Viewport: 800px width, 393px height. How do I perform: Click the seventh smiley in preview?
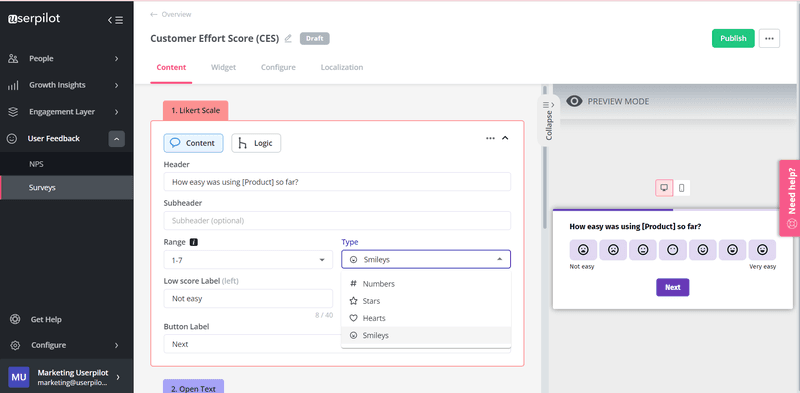[762, 250]
